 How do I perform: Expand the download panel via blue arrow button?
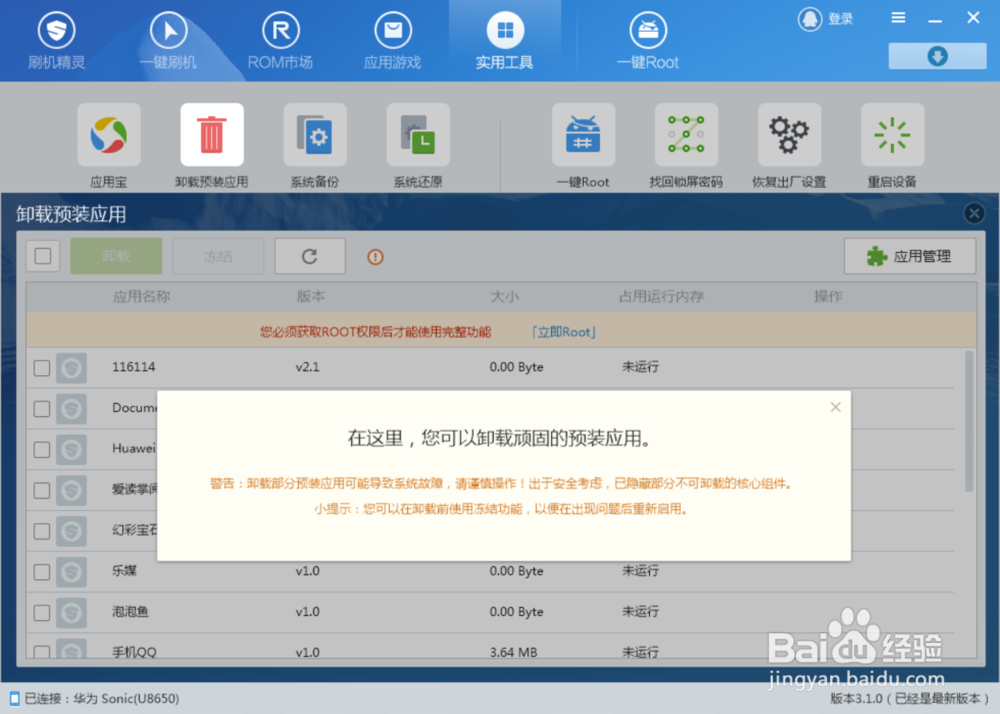tap(936, 56)
